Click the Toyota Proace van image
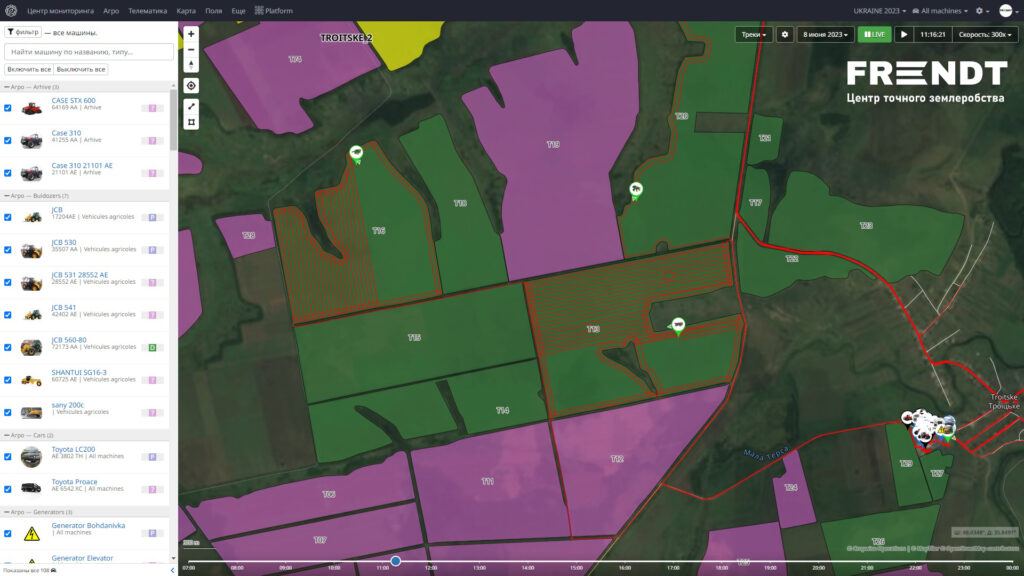The width and height of the screenshot is (1024, 576). (x=31, y=488)
